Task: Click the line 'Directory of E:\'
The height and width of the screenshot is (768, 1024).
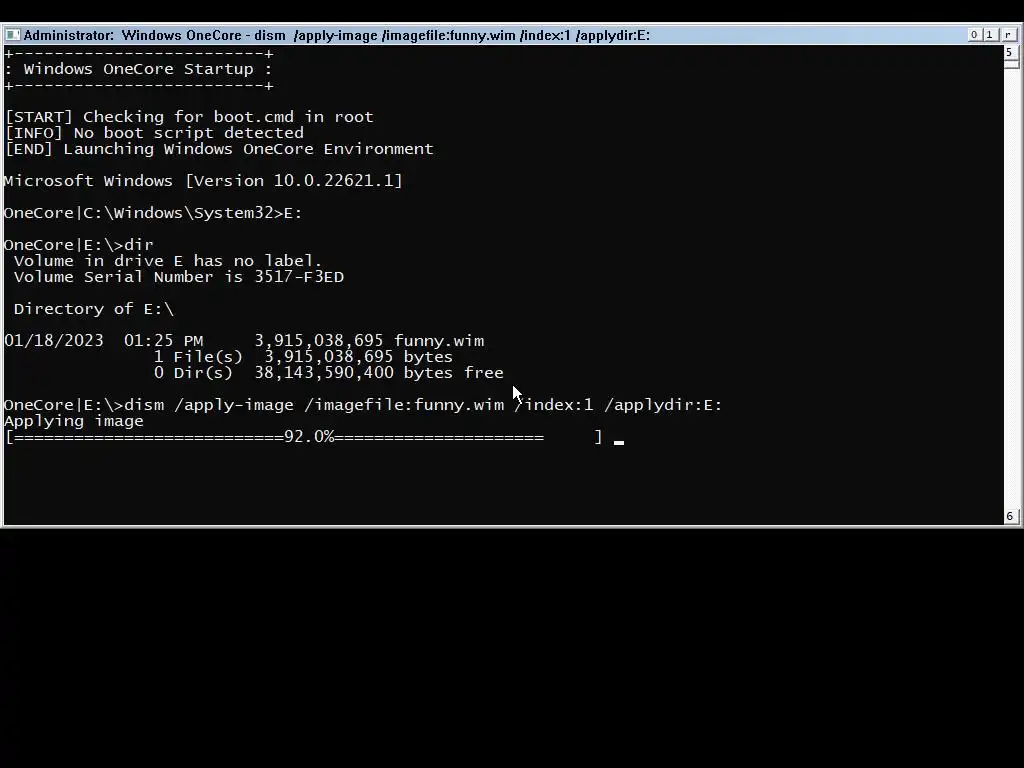Action: coord(94,309)
